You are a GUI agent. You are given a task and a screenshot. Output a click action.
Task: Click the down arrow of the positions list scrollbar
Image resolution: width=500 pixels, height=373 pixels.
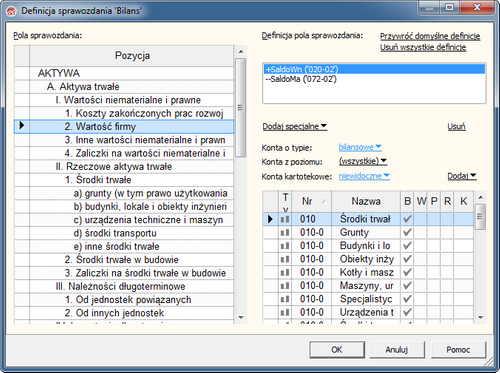[241, 318]
